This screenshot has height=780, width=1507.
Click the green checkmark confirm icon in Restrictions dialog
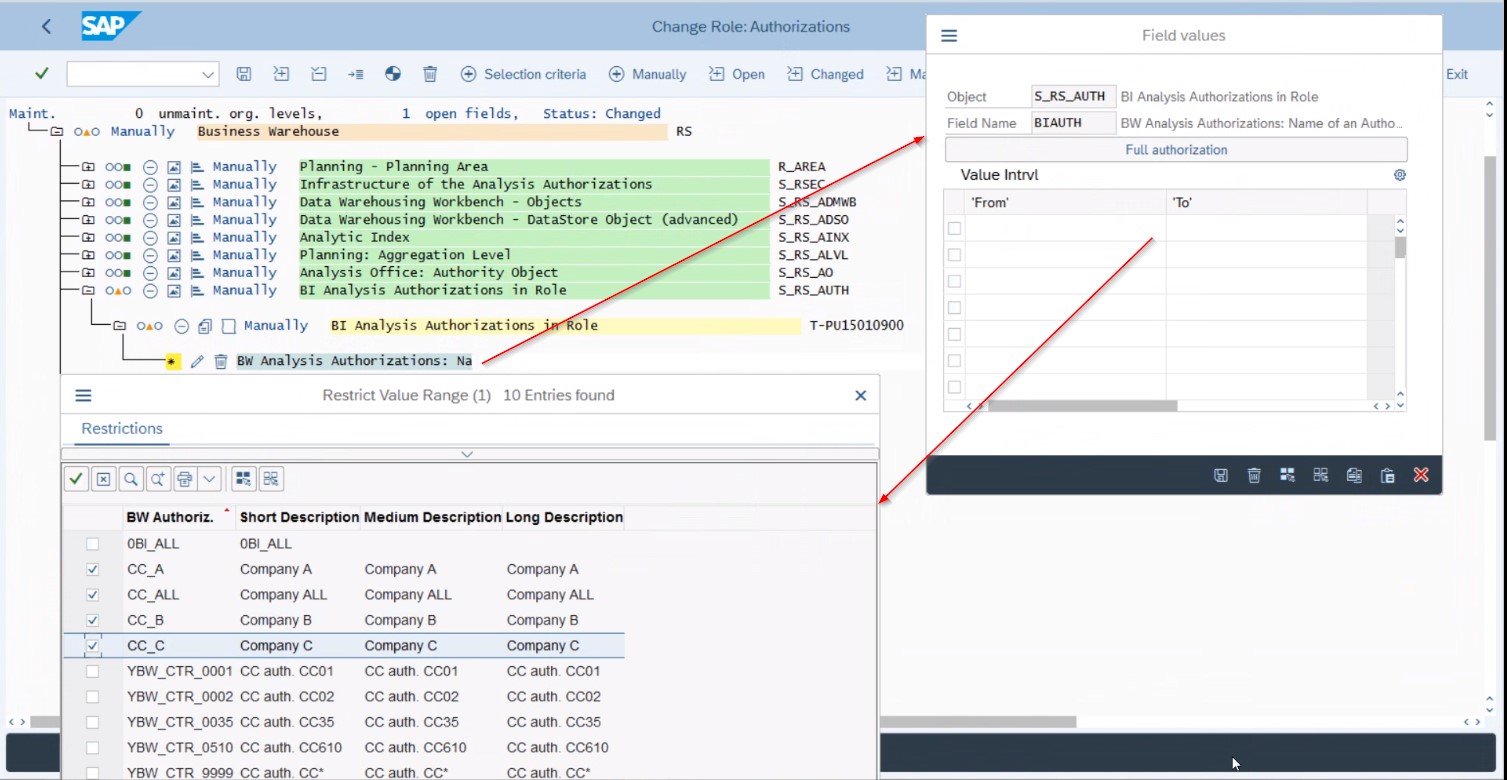tap(75, 478)
